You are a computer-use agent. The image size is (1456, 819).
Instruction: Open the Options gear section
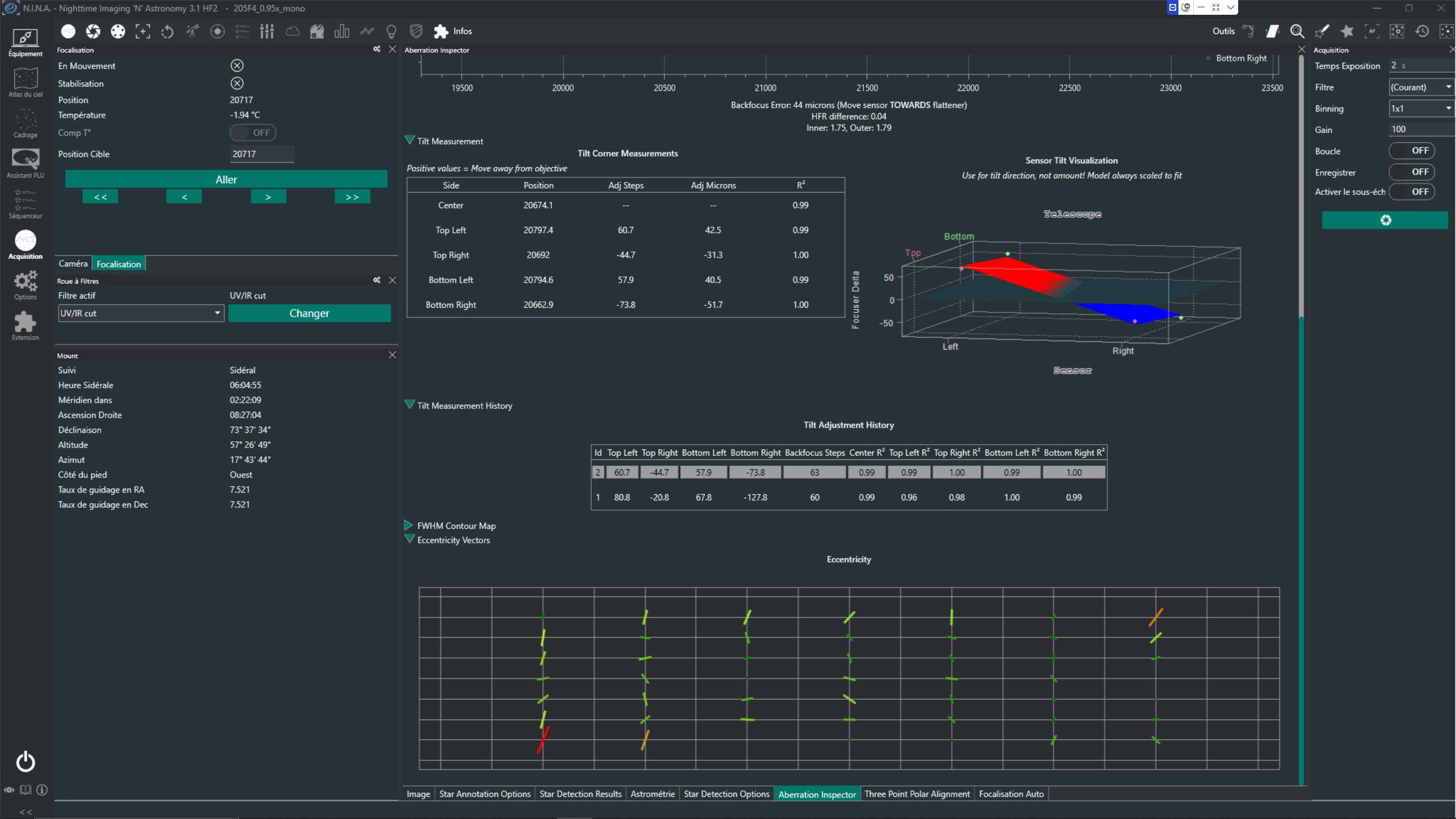[25, 285]
